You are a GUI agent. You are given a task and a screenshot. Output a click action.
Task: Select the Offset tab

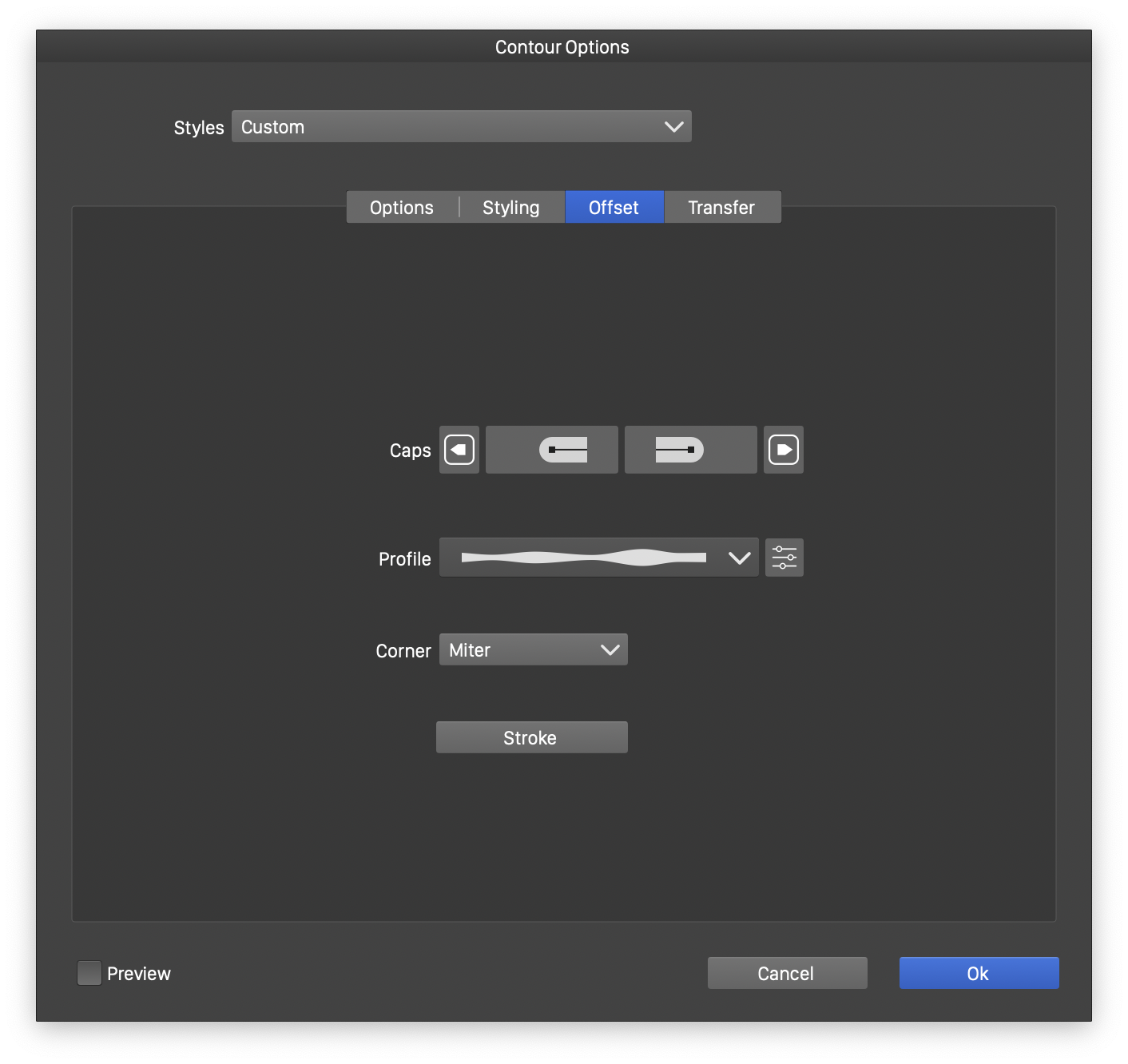614,208
